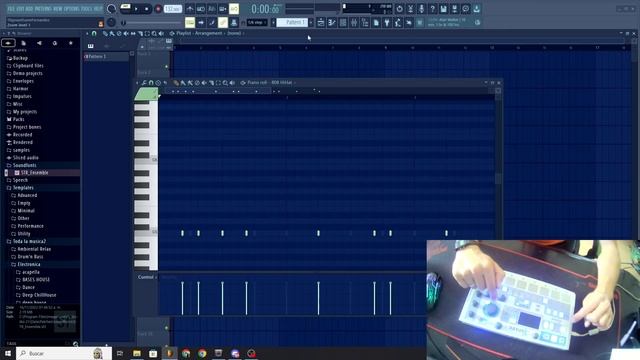Open the BASES HOUSE folder
The image size is (640, 360).
[x=36, y=280]
